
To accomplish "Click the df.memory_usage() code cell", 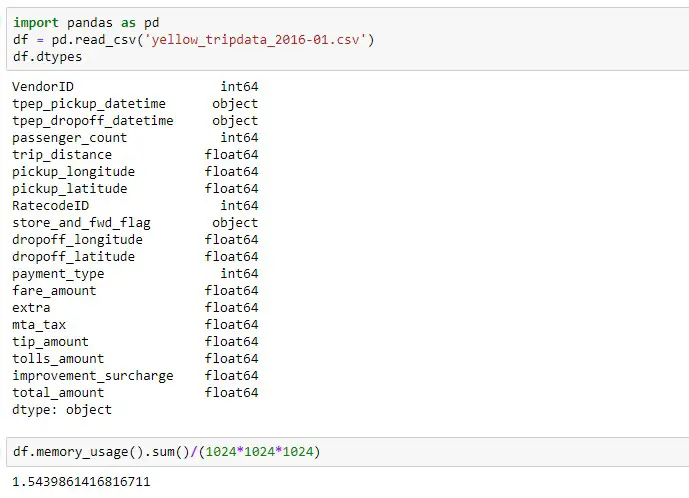I will pos(347,451).
